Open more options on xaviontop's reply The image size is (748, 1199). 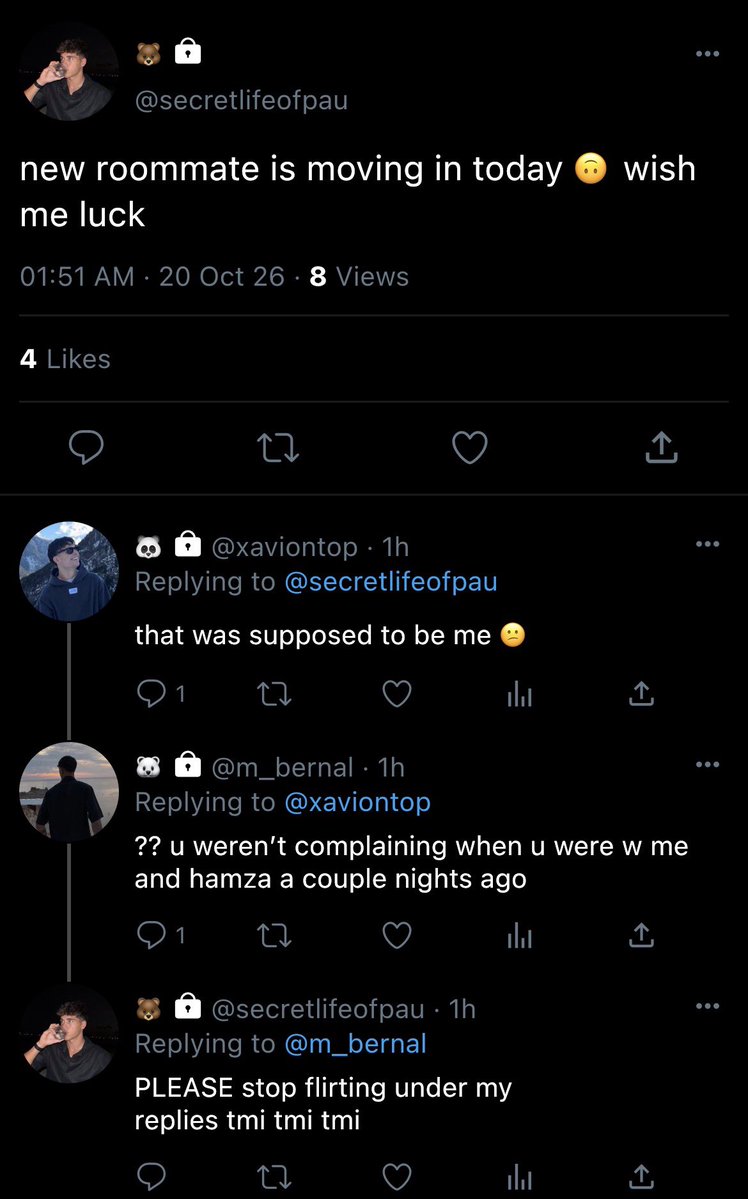707,544
